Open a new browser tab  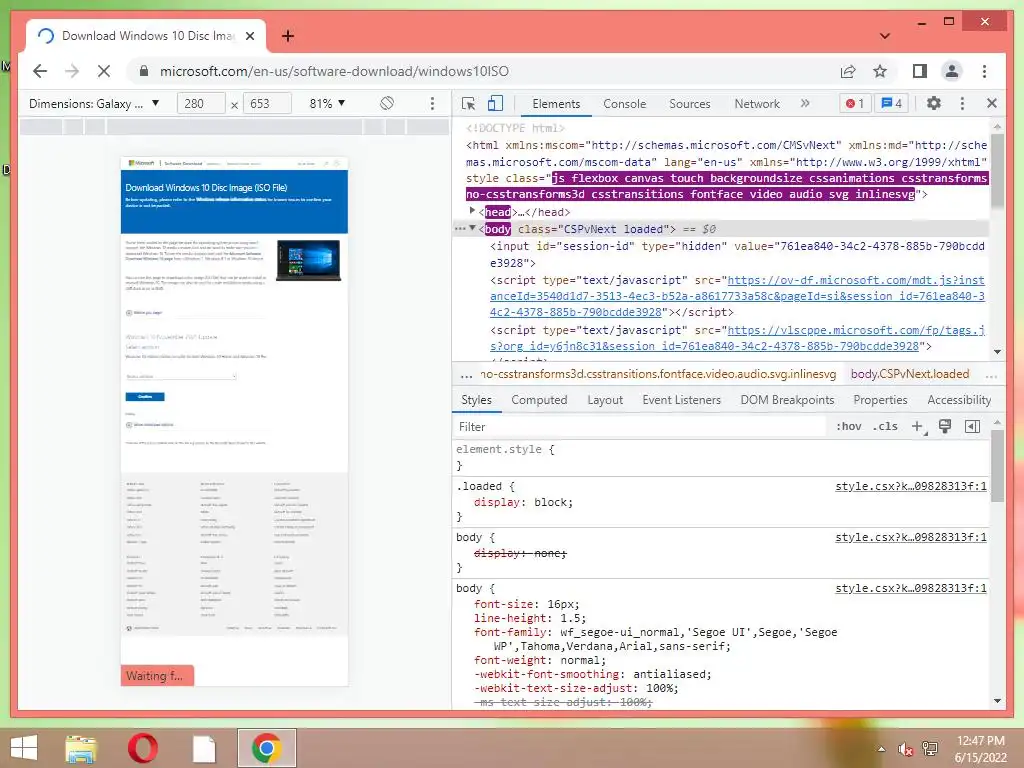(287, 36)
